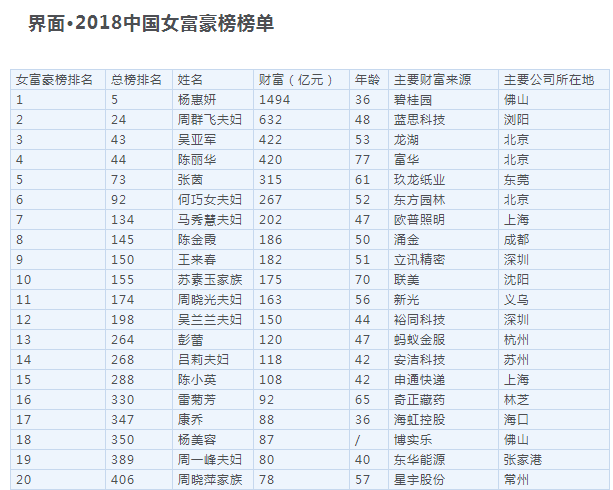The width and height of the screenshot is (613, 490).
Task: Select the company cell 海虹控股
Action: point(419,419)
